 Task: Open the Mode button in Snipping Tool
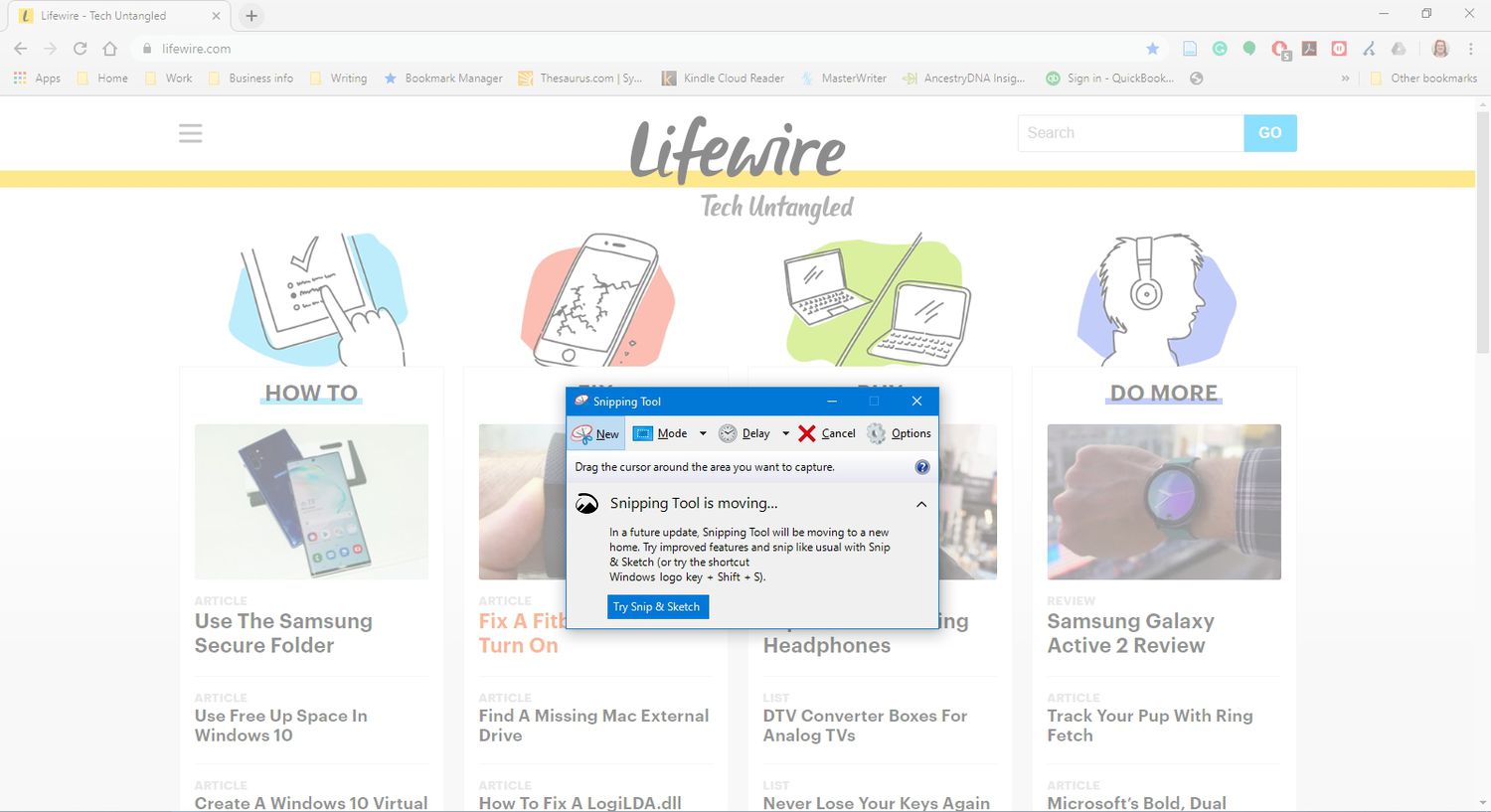point(660,433)
